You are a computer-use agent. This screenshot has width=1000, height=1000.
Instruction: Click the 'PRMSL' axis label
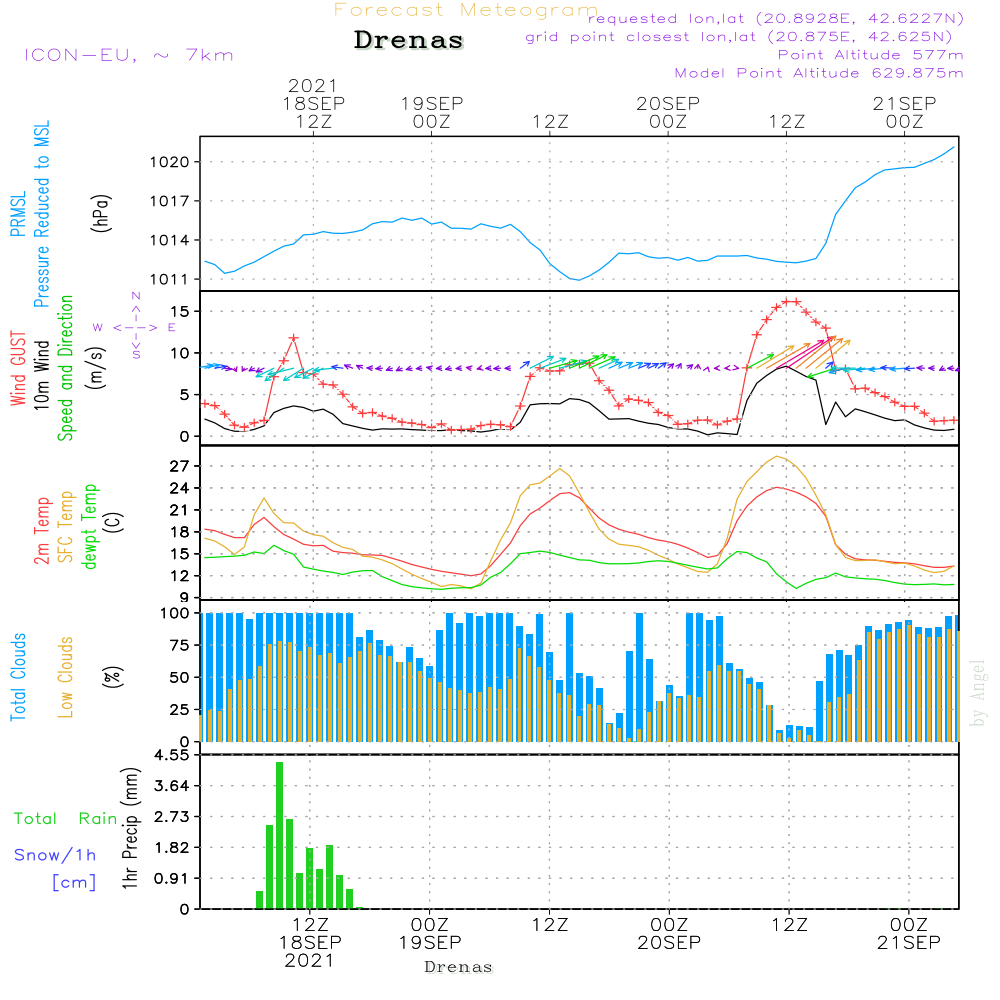pos(18,214)
